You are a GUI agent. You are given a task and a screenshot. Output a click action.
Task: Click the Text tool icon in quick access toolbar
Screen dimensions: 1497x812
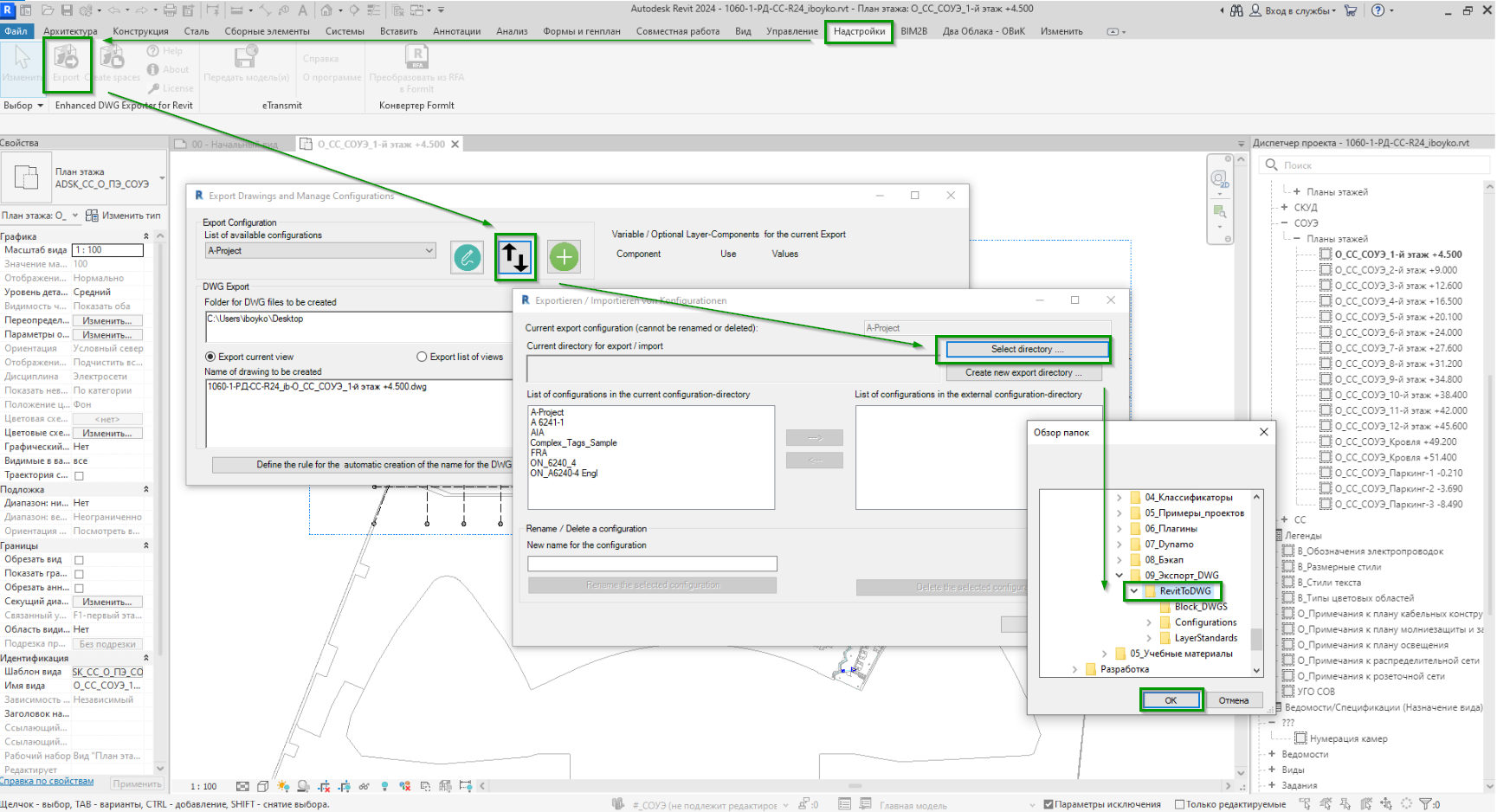click(x=303, y=10)
